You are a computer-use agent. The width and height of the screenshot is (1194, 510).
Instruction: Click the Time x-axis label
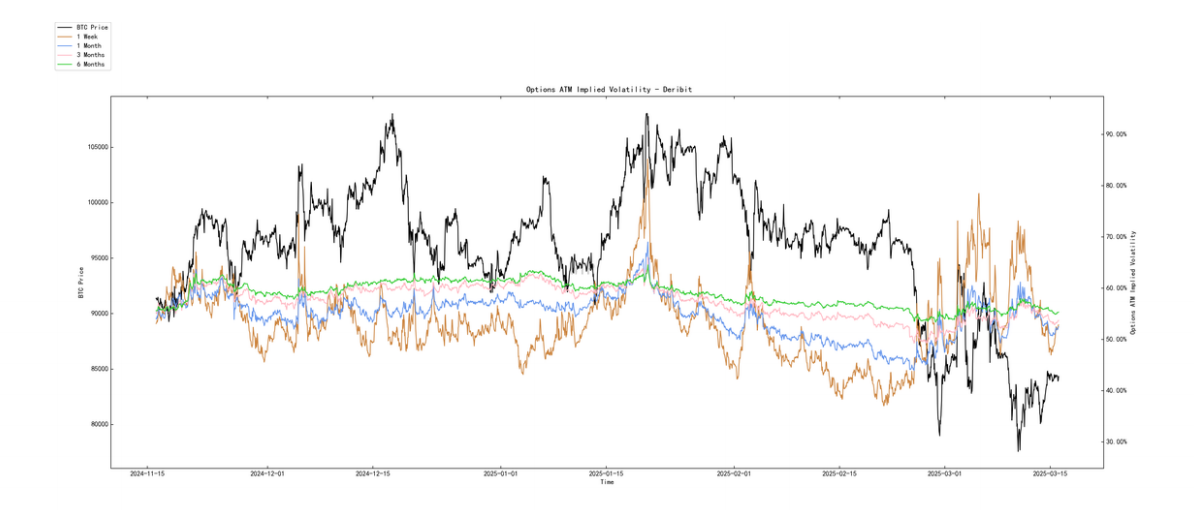click(607, 482)
